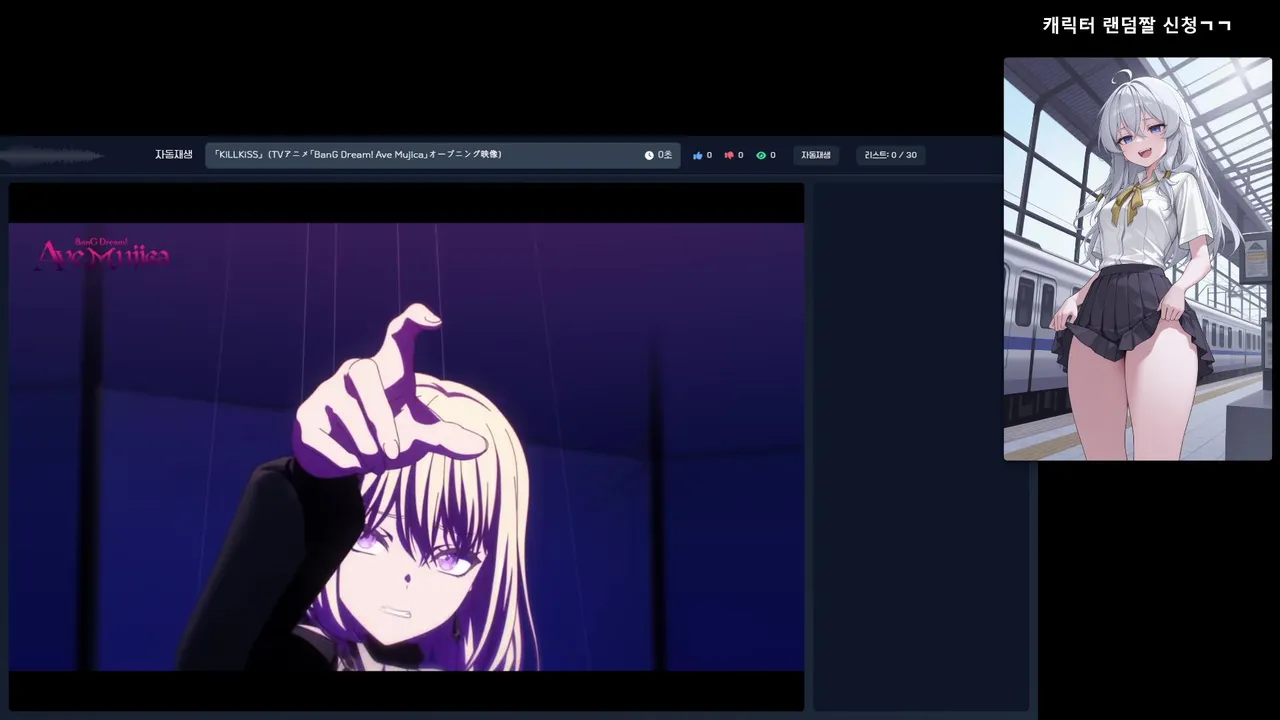
Task: Click the KiLLKiSS song title field
Action: tap(442, 155)
